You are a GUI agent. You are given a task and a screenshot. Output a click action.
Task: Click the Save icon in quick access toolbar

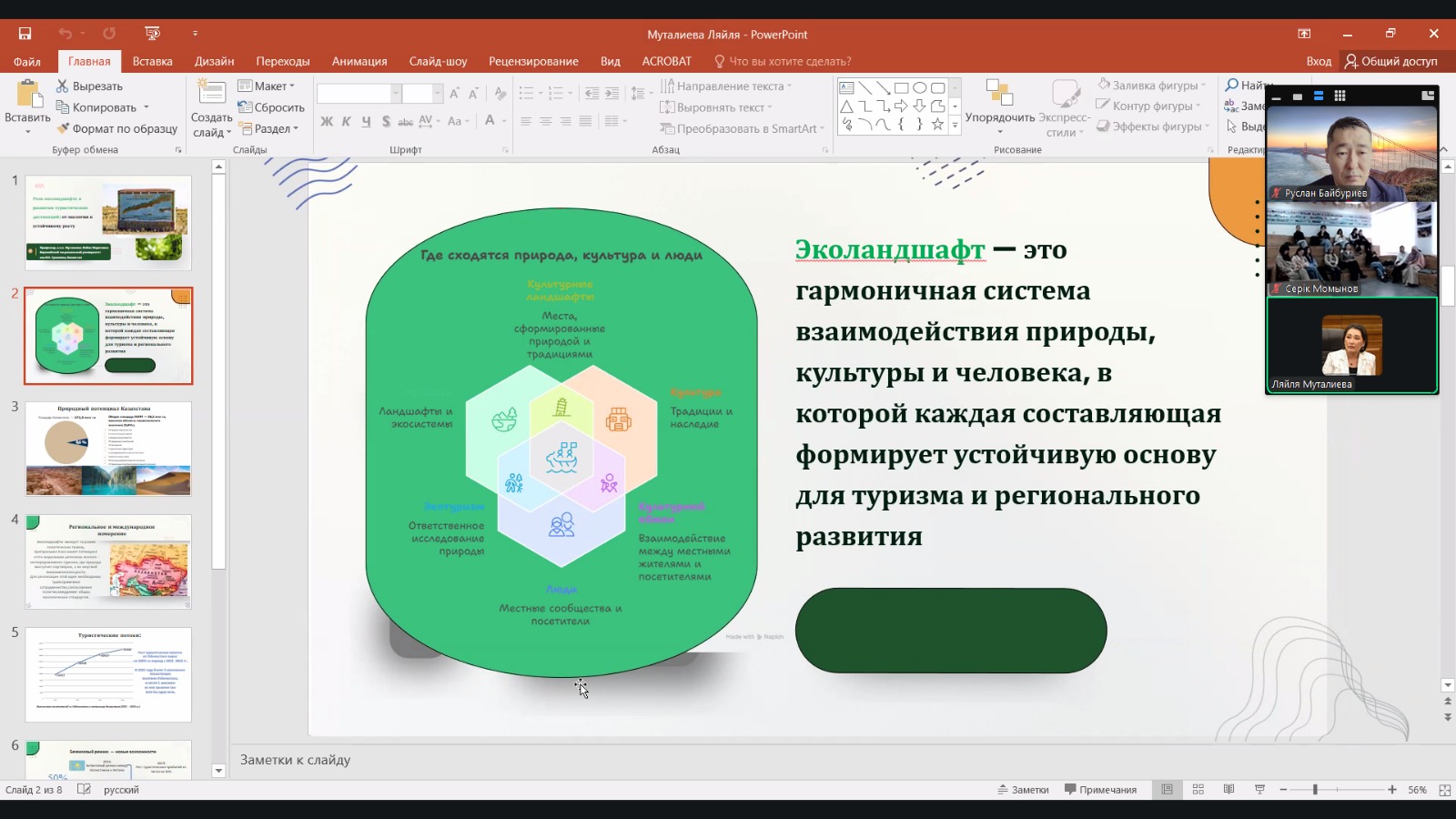(25, 34)
